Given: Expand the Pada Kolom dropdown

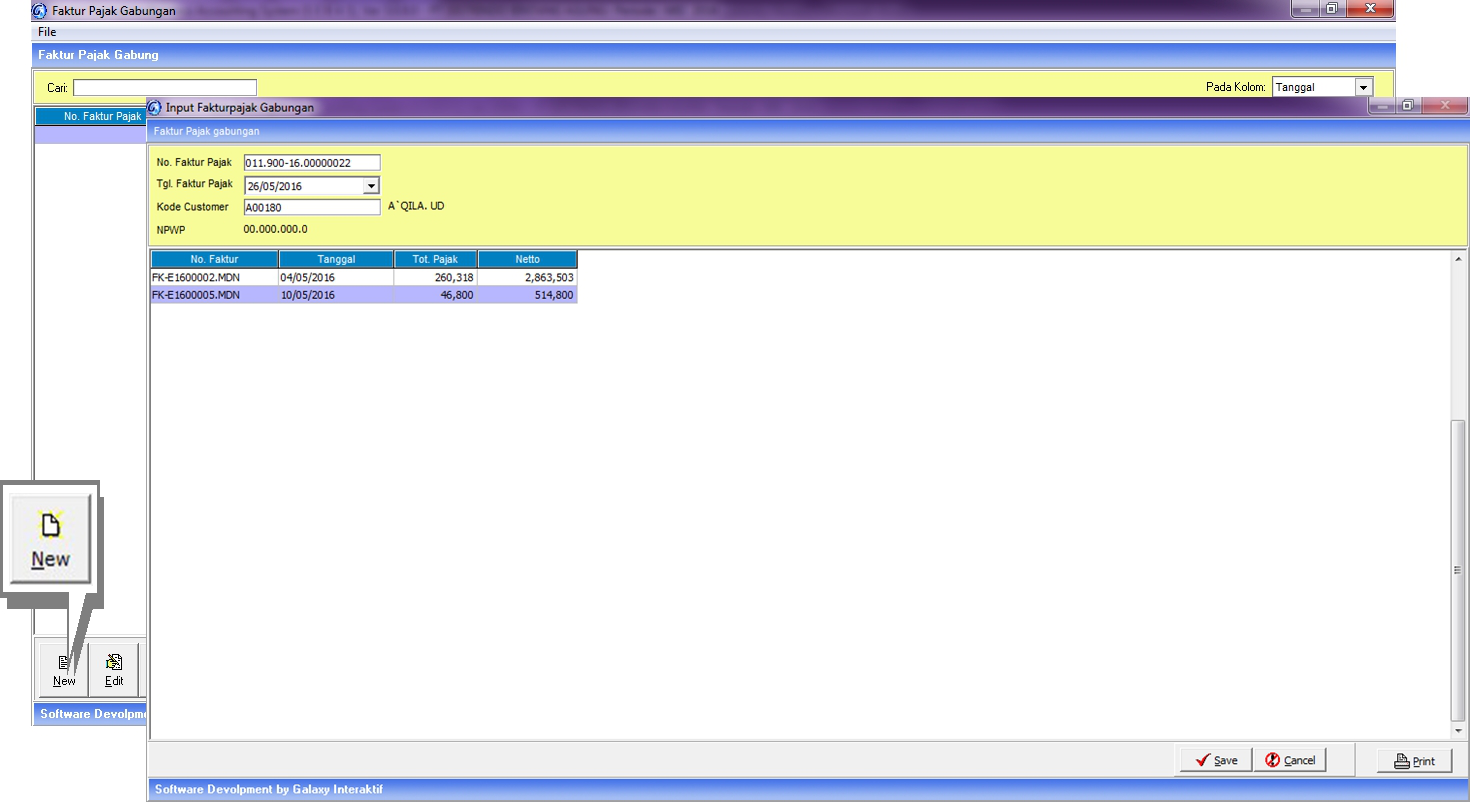Looking at the screenshot, I should pyautogui.click(x=1363, y=88).
